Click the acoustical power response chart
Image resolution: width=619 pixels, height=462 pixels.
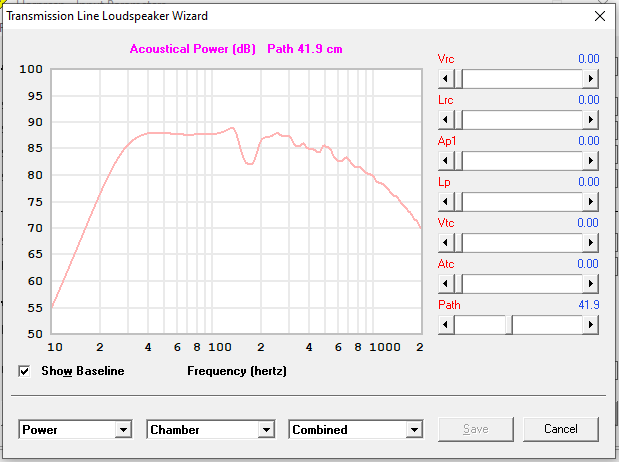point(236,201)
